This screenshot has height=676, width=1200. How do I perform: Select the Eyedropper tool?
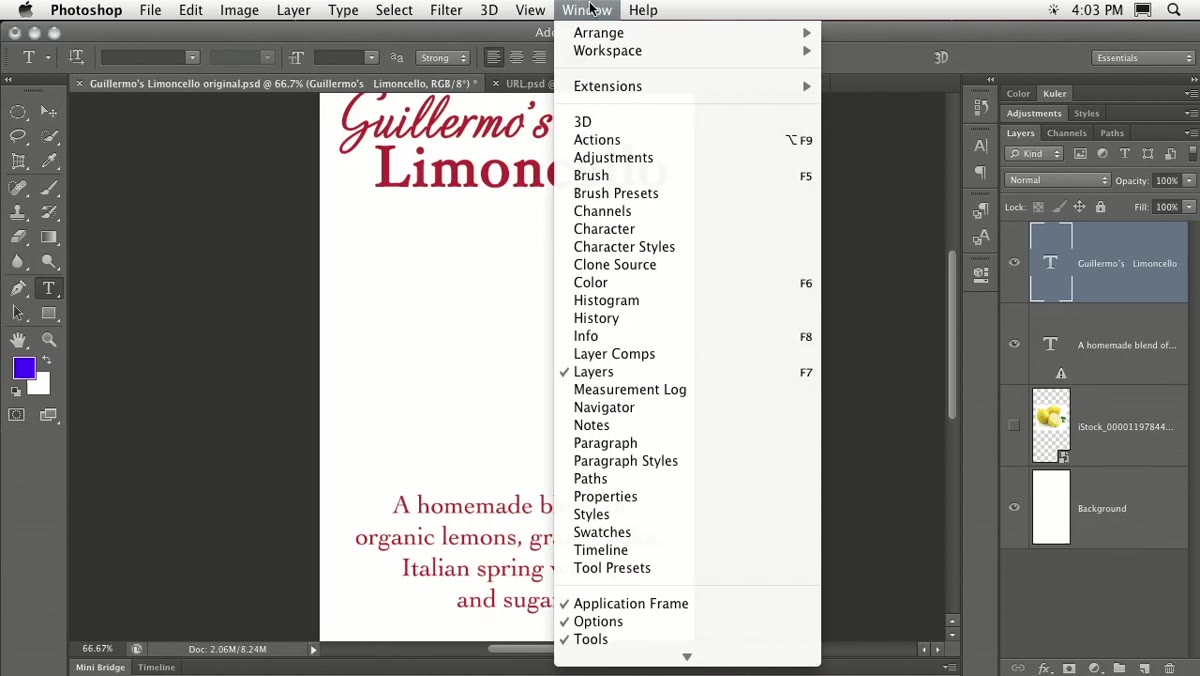49,161
